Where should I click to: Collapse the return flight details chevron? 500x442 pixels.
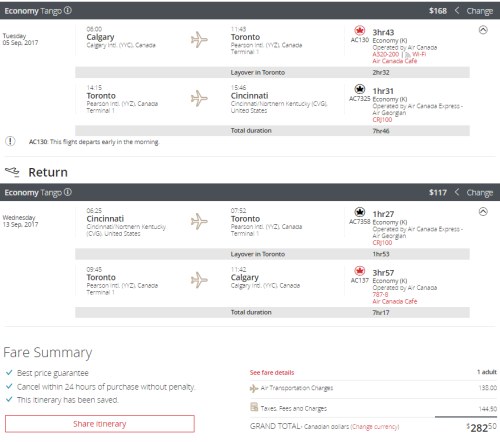[x=483, y=212]
